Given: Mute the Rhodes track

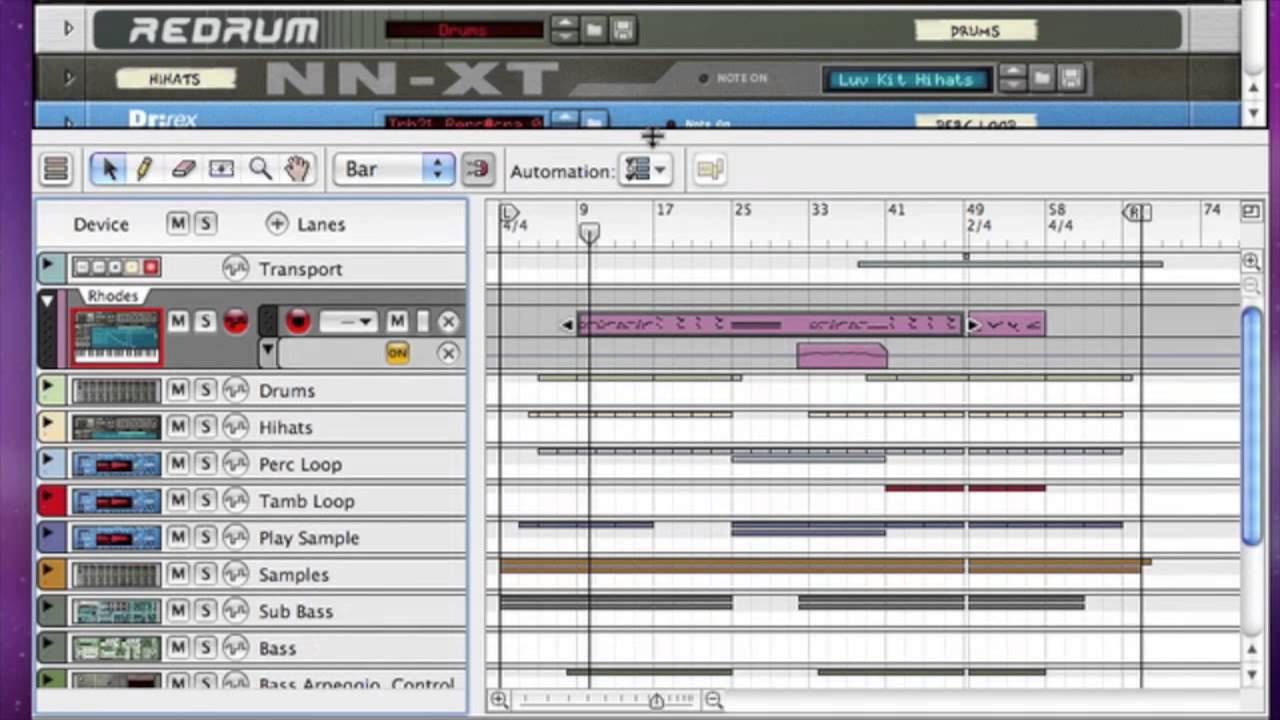Looking at the screenshot, I should pos(177,321).
